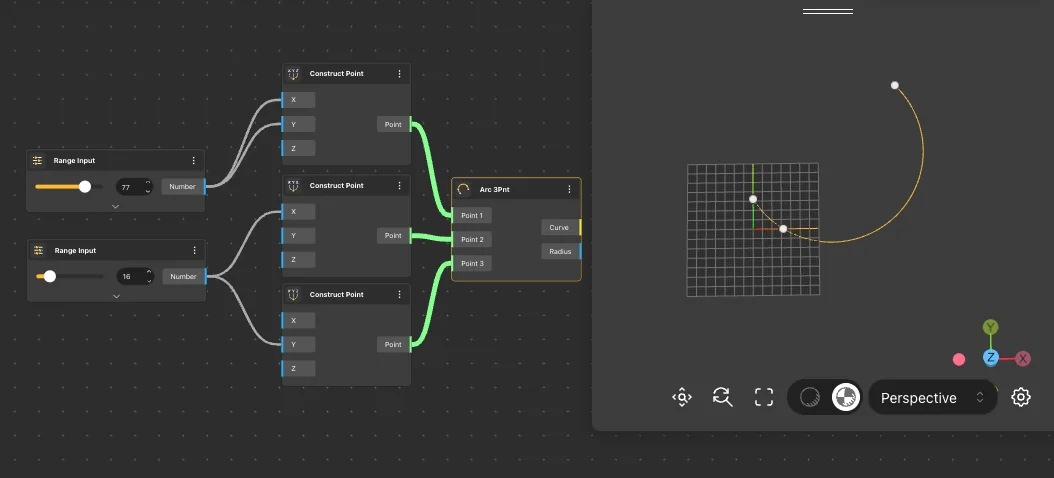Click the Arc 3Pnt node icon
Screen dimensions: 1054x478
[463, 189]
